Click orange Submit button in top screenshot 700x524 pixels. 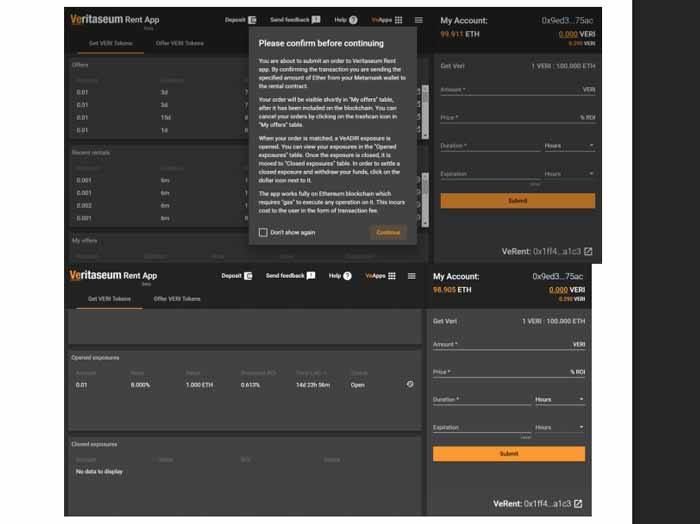[x=517, y=201]
